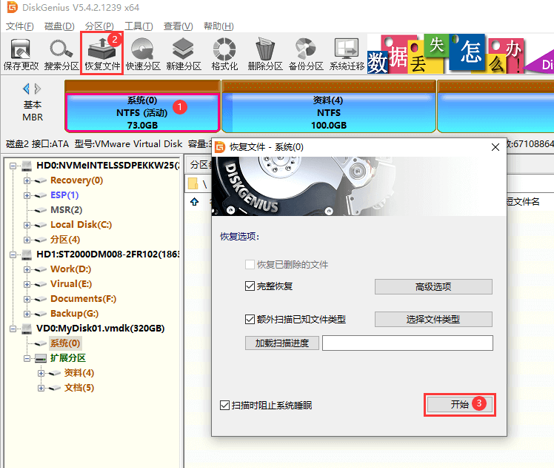Expand the Recovery(0) partition tree node

(x=27, y=181)
